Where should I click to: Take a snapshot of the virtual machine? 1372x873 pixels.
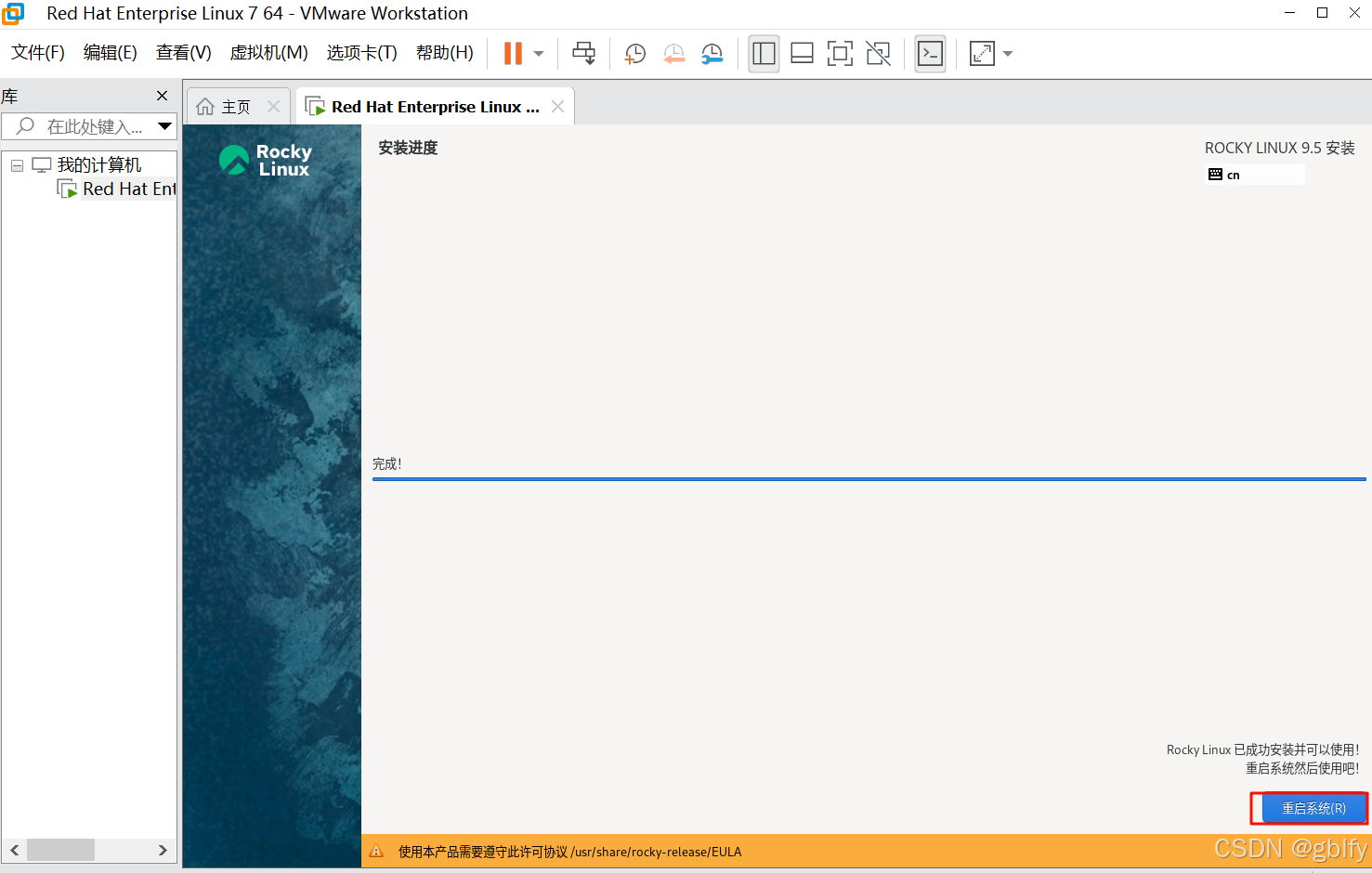[x=635, y=53]
